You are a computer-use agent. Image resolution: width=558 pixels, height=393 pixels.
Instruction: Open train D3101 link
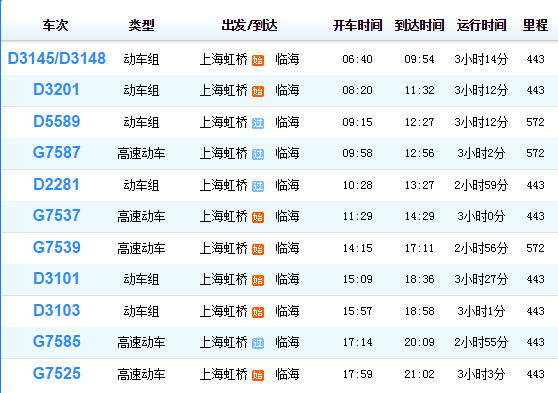tap(56, 279)
